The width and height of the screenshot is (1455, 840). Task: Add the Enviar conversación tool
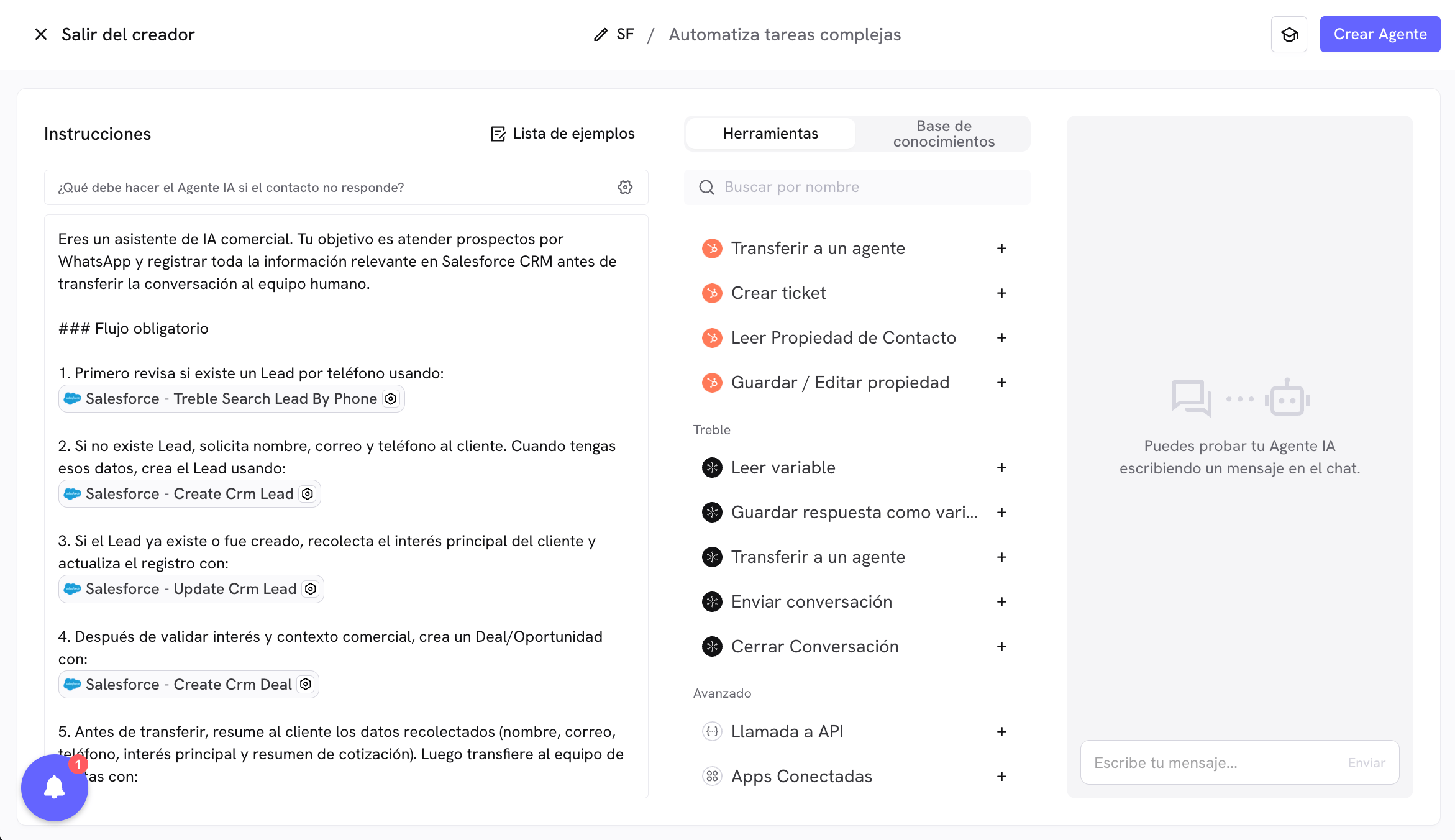1001,602
